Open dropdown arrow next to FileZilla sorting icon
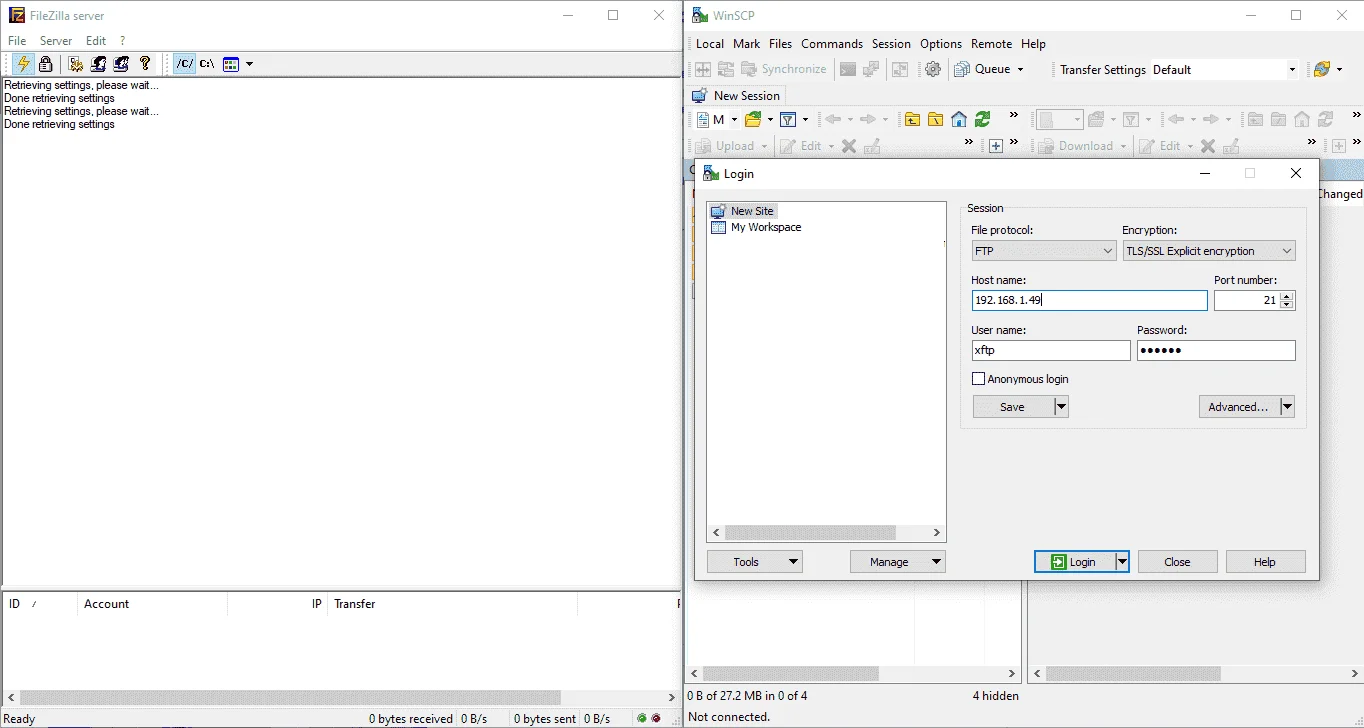The image size is (1364, 728). (249, 64)
